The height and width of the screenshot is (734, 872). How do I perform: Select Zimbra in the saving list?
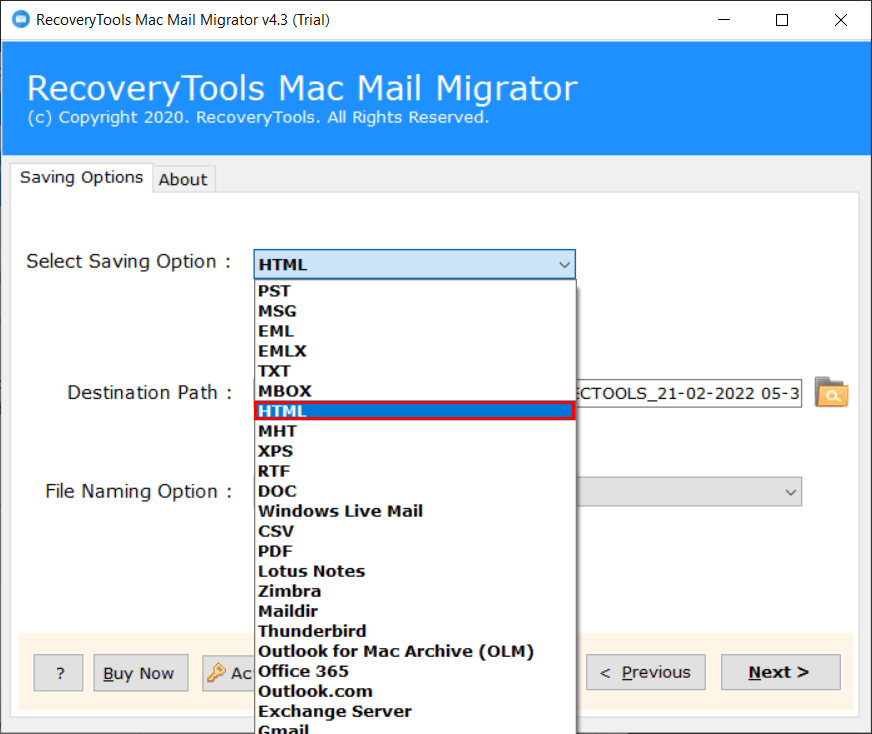pos(415,591)
